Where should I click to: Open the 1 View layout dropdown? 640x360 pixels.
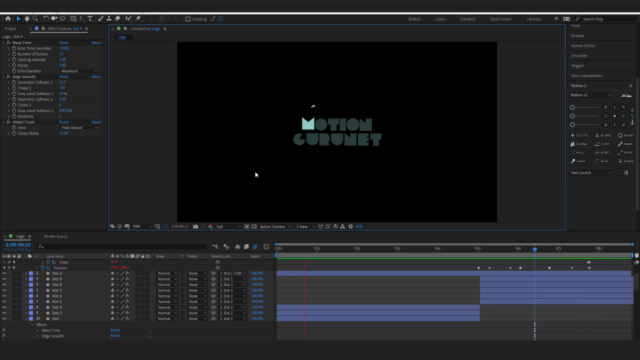click(x=305, y=227)
